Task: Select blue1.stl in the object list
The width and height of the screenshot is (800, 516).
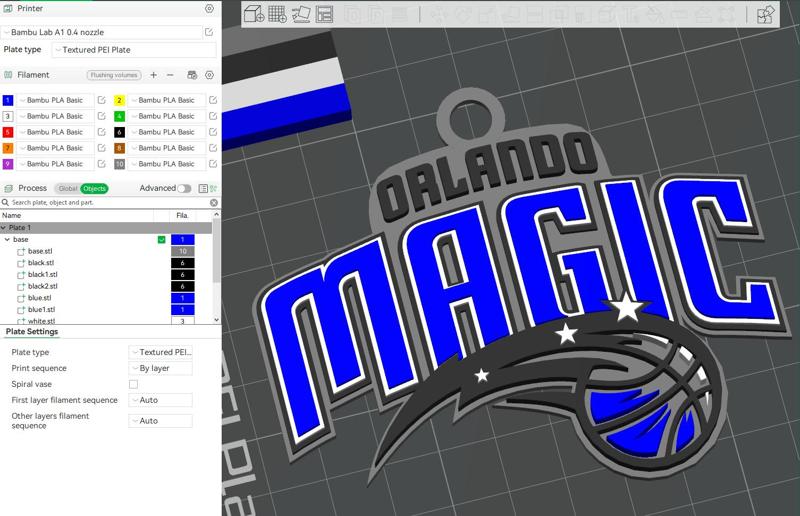Action: point(41,310)
